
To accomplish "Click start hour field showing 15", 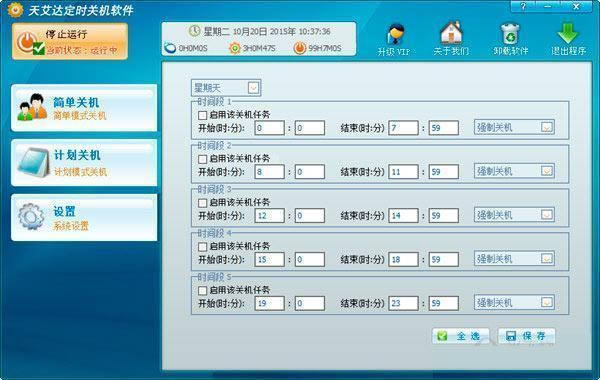I will tap(269, 259).
